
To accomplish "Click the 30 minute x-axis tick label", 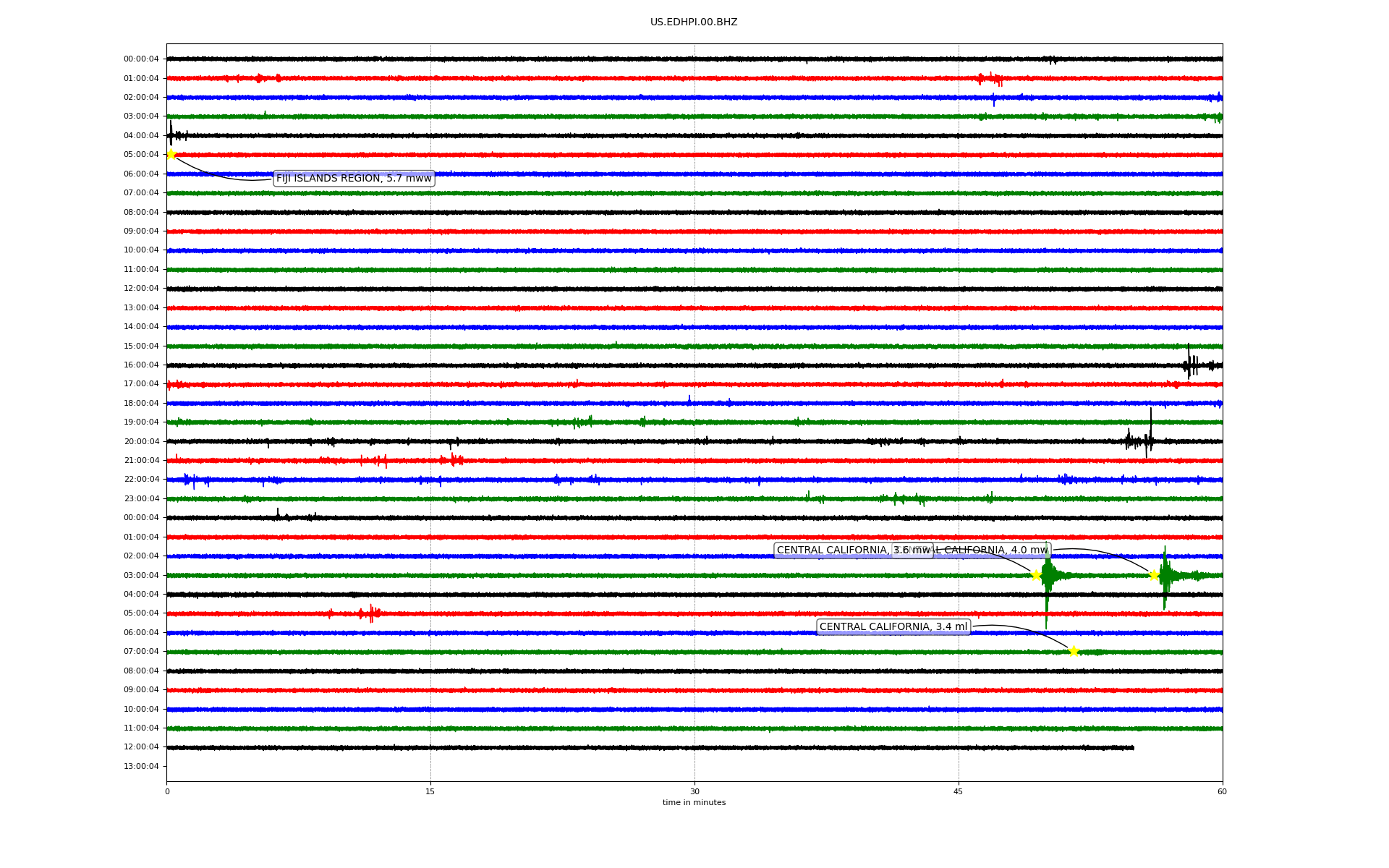I will click(694, 791).
